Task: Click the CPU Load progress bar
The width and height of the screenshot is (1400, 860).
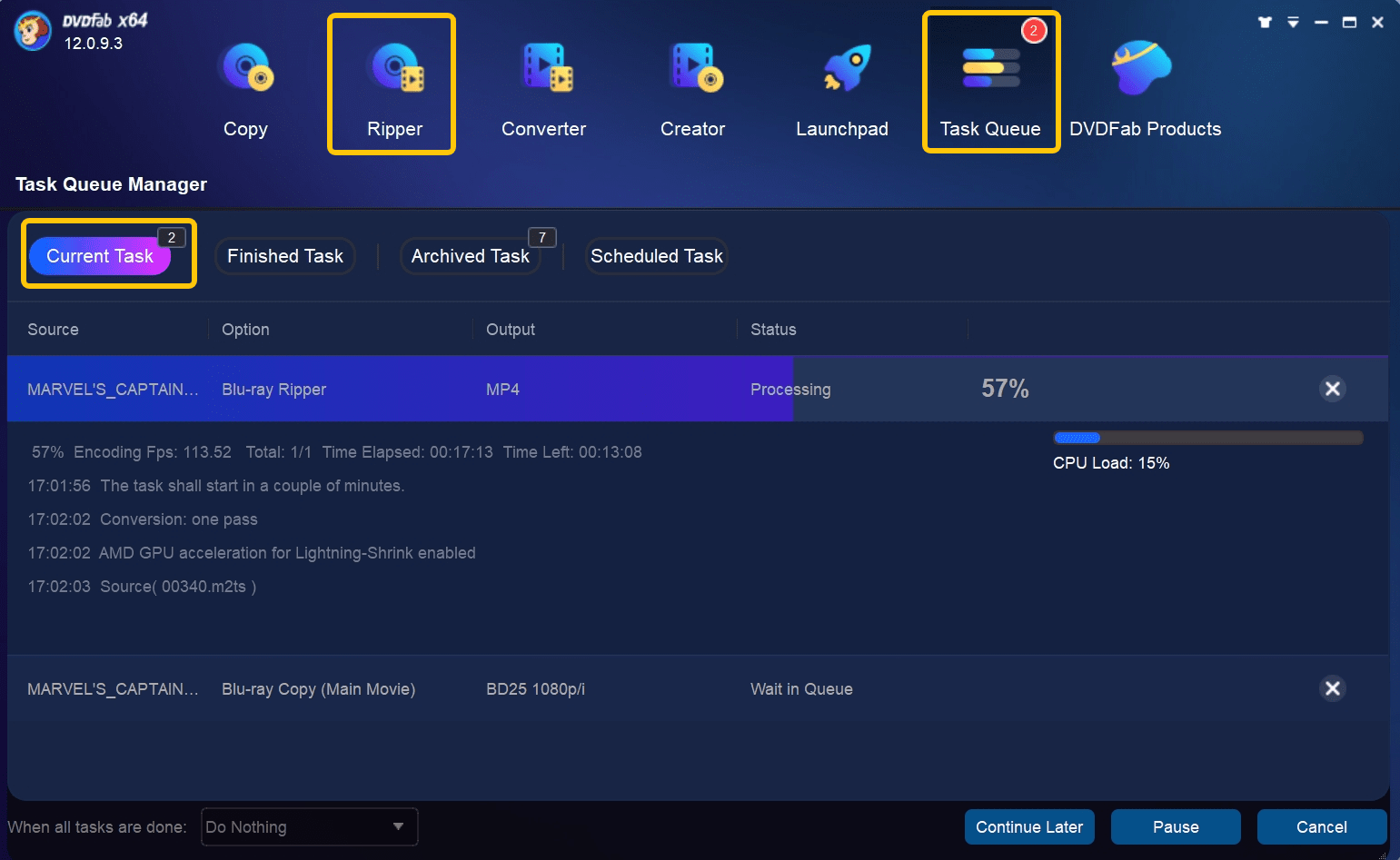Action: [1207, 438]
